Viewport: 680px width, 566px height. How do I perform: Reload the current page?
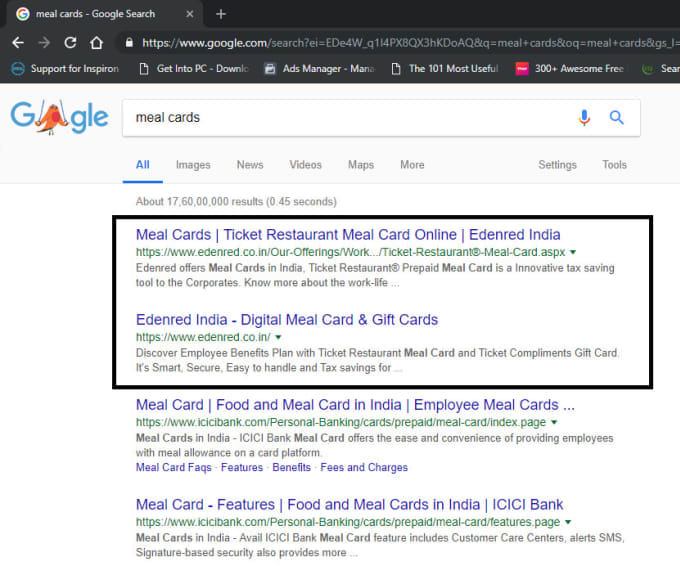coord(70,43)
